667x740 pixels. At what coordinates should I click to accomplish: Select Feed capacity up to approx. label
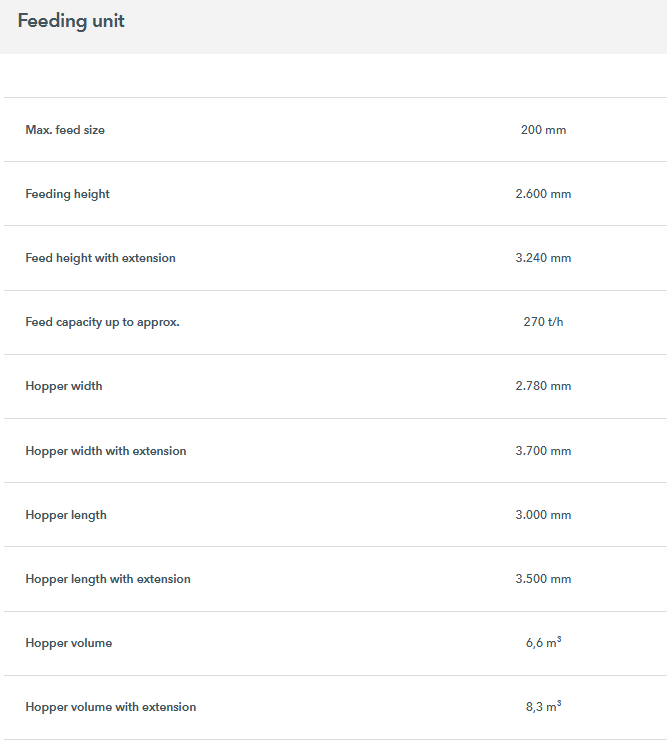point(102,322)
